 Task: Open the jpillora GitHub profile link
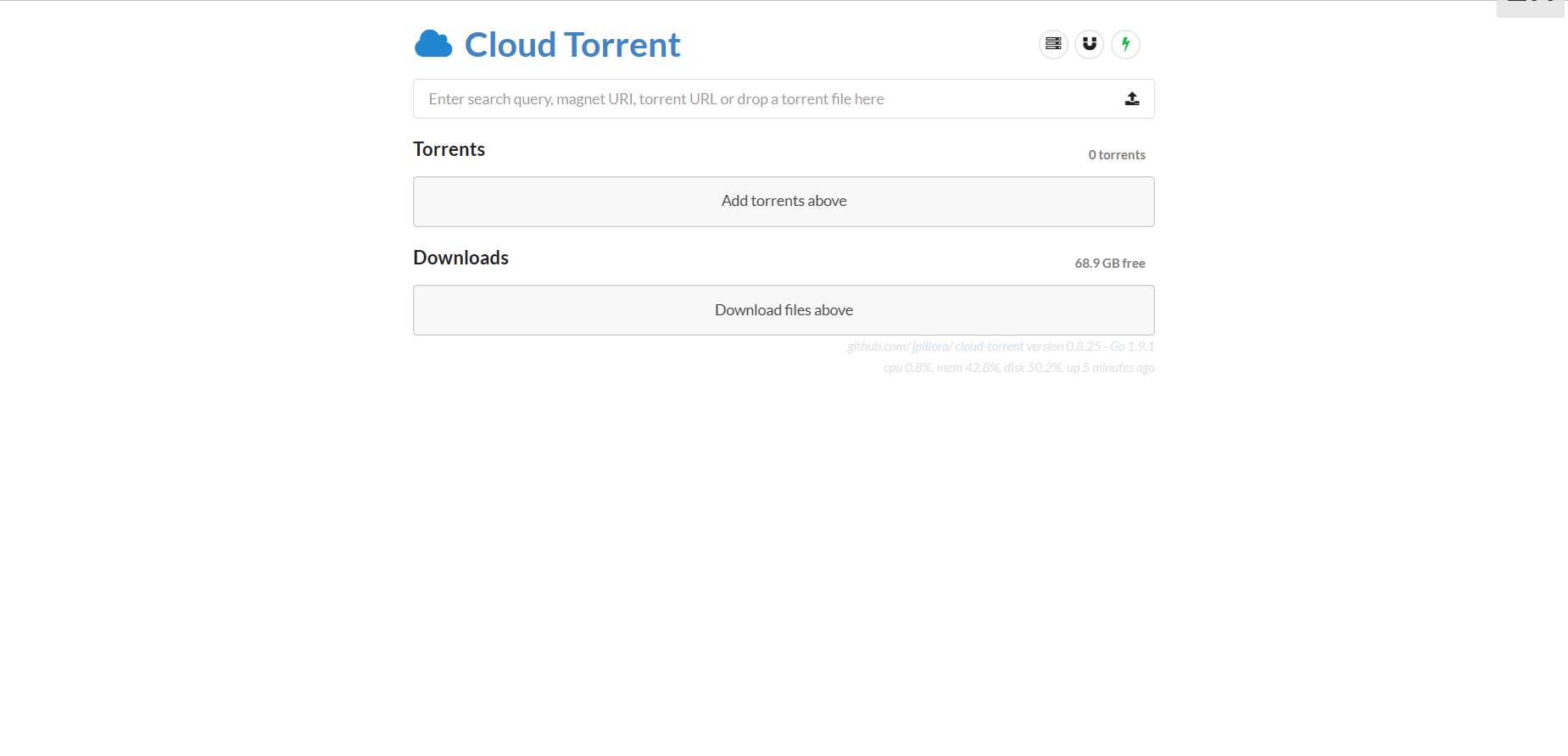[x=930, y=347]
